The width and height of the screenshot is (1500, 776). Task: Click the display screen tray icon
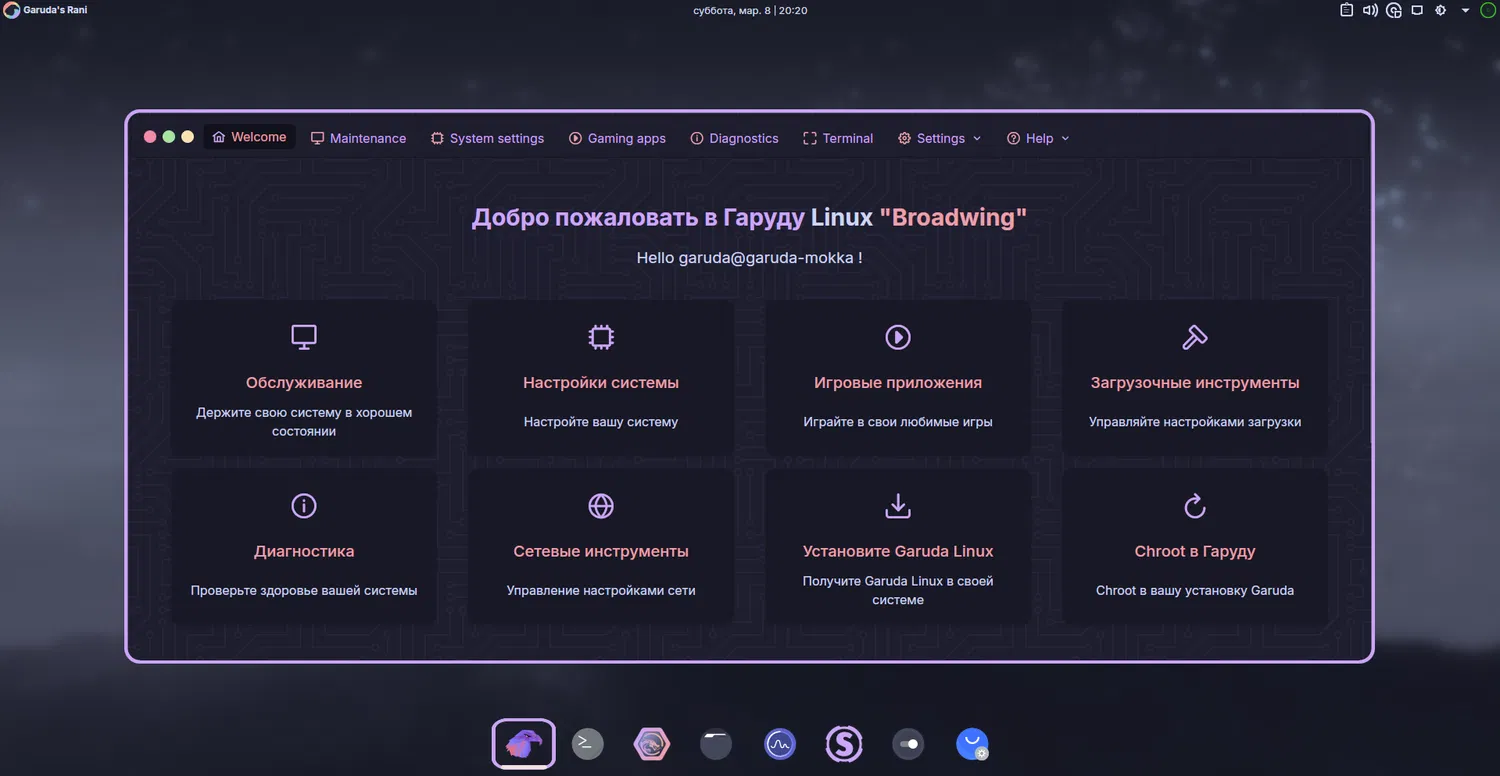coord(1417,10)
